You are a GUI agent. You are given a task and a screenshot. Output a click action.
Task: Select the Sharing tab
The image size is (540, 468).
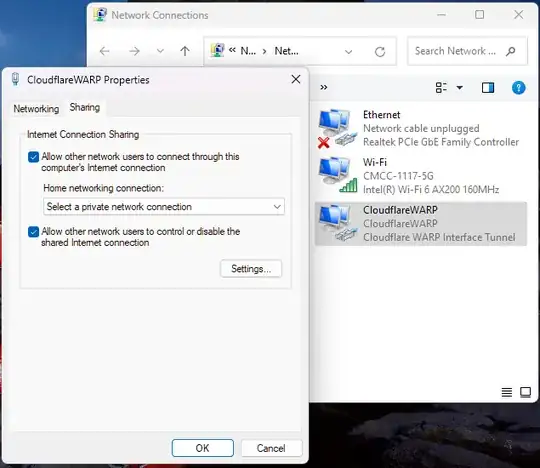pyautogui.click(x=85, y=107)
